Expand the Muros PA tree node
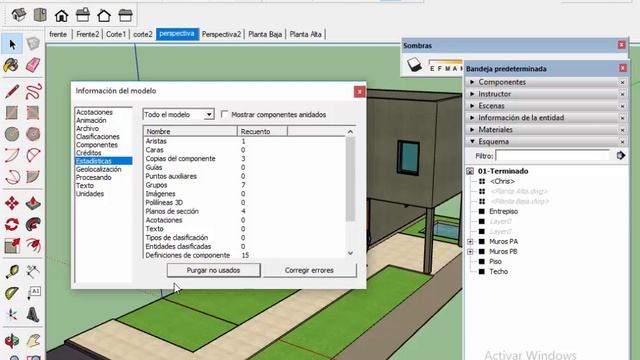Screen dimensions: 640x360 [x=470, y=242]
